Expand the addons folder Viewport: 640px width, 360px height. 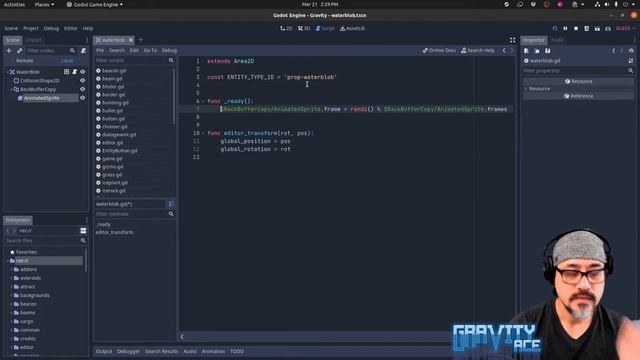11,269
